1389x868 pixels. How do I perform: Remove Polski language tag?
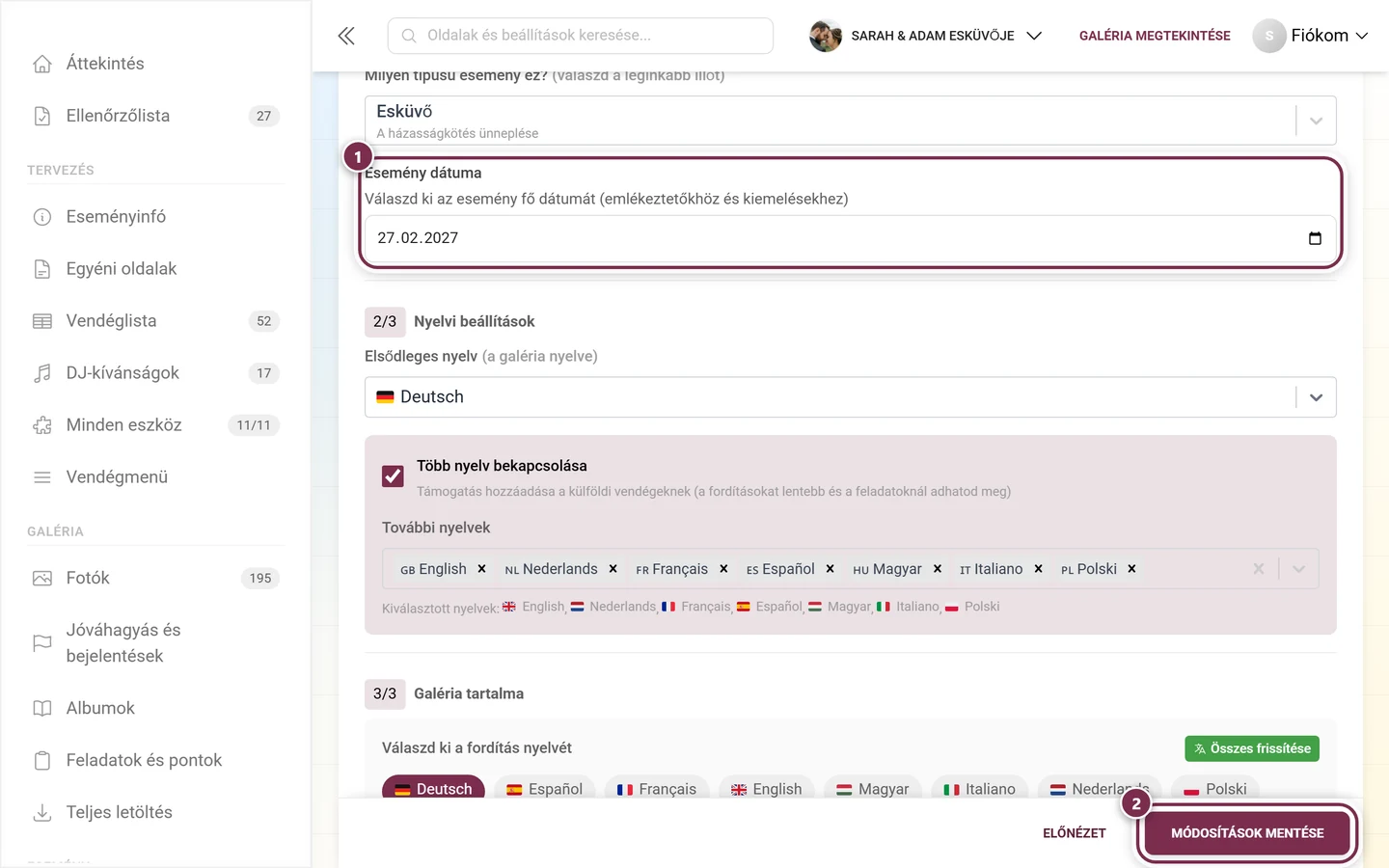coord(1131,569)
